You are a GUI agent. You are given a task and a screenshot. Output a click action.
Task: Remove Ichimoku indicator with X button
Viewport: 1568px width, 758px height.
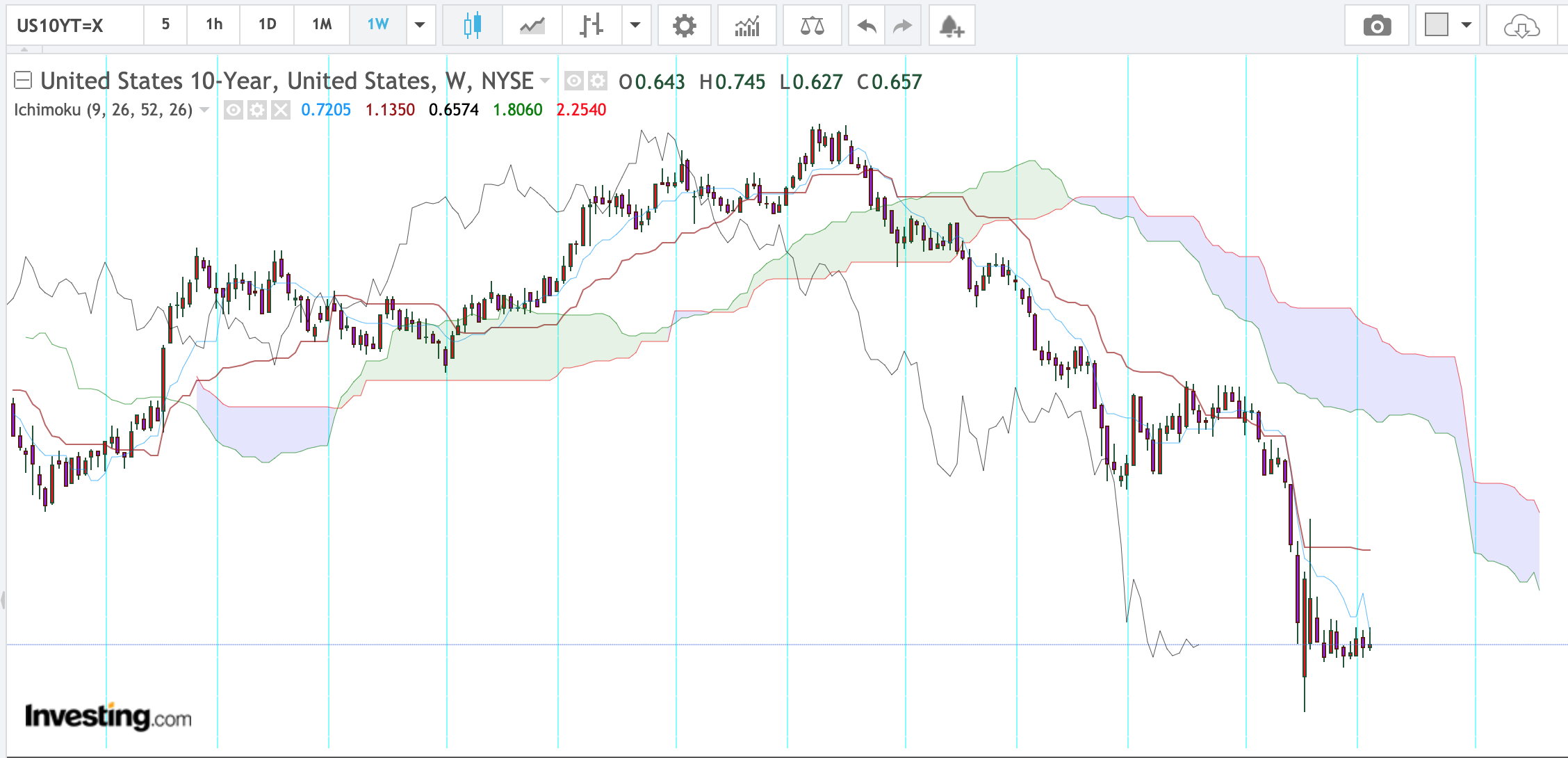280,110
